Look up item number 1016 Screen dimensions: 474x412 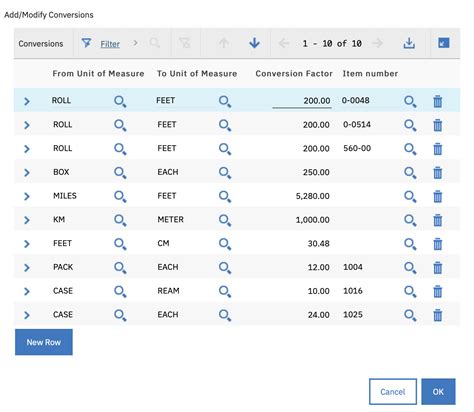pos(410,291)
